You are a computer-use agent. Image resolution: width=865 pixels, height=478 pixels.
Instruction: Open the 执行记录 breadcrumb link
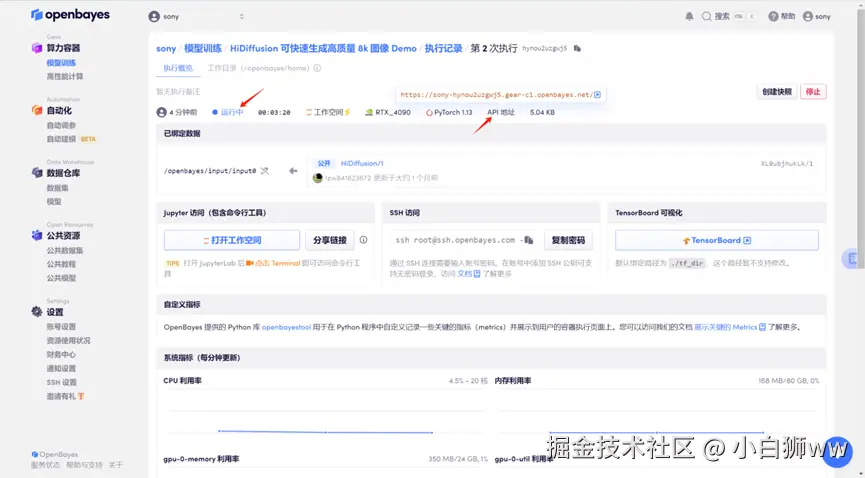click(444, 49)
